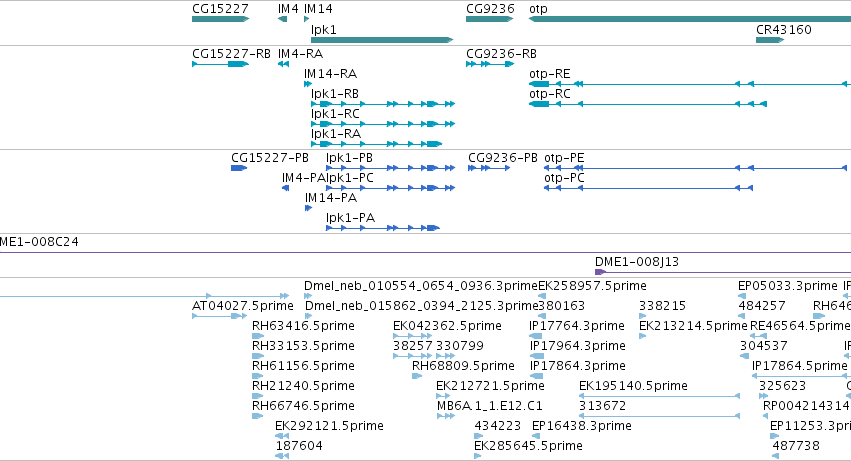Click the IP17864.5prime EST label
The height and width of the screenshot is (461, 851).
(799, 366)
